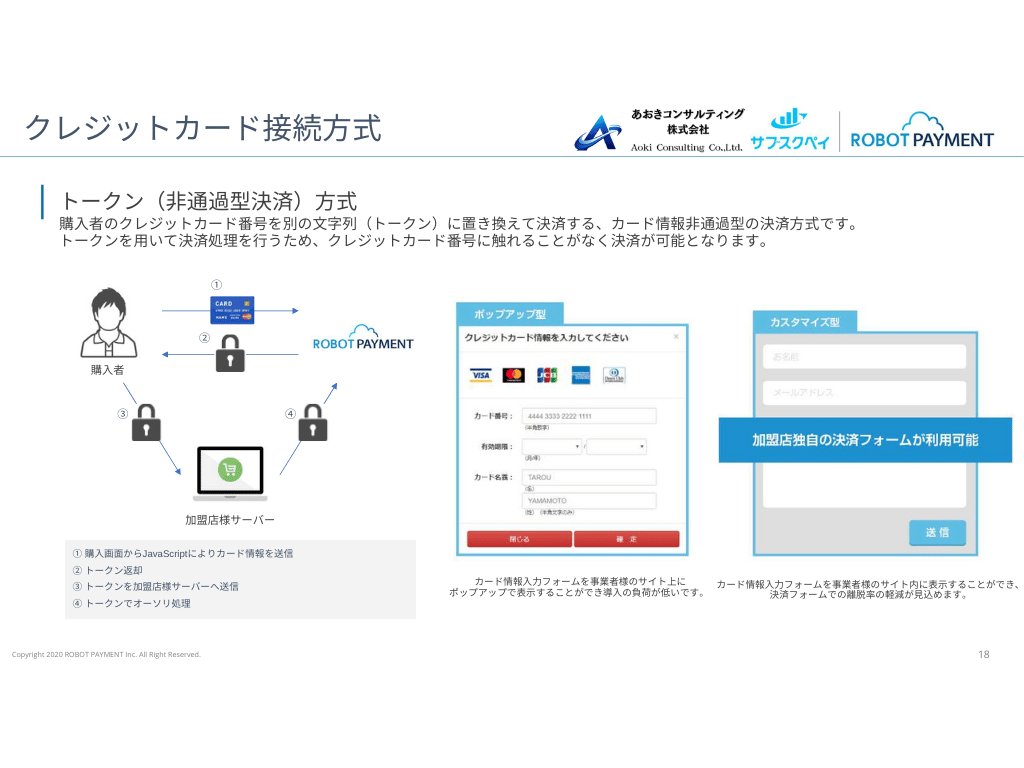The image size is (1024, 768).
Task: Click the VISA card logo
Action: click(x=481, y=375)
